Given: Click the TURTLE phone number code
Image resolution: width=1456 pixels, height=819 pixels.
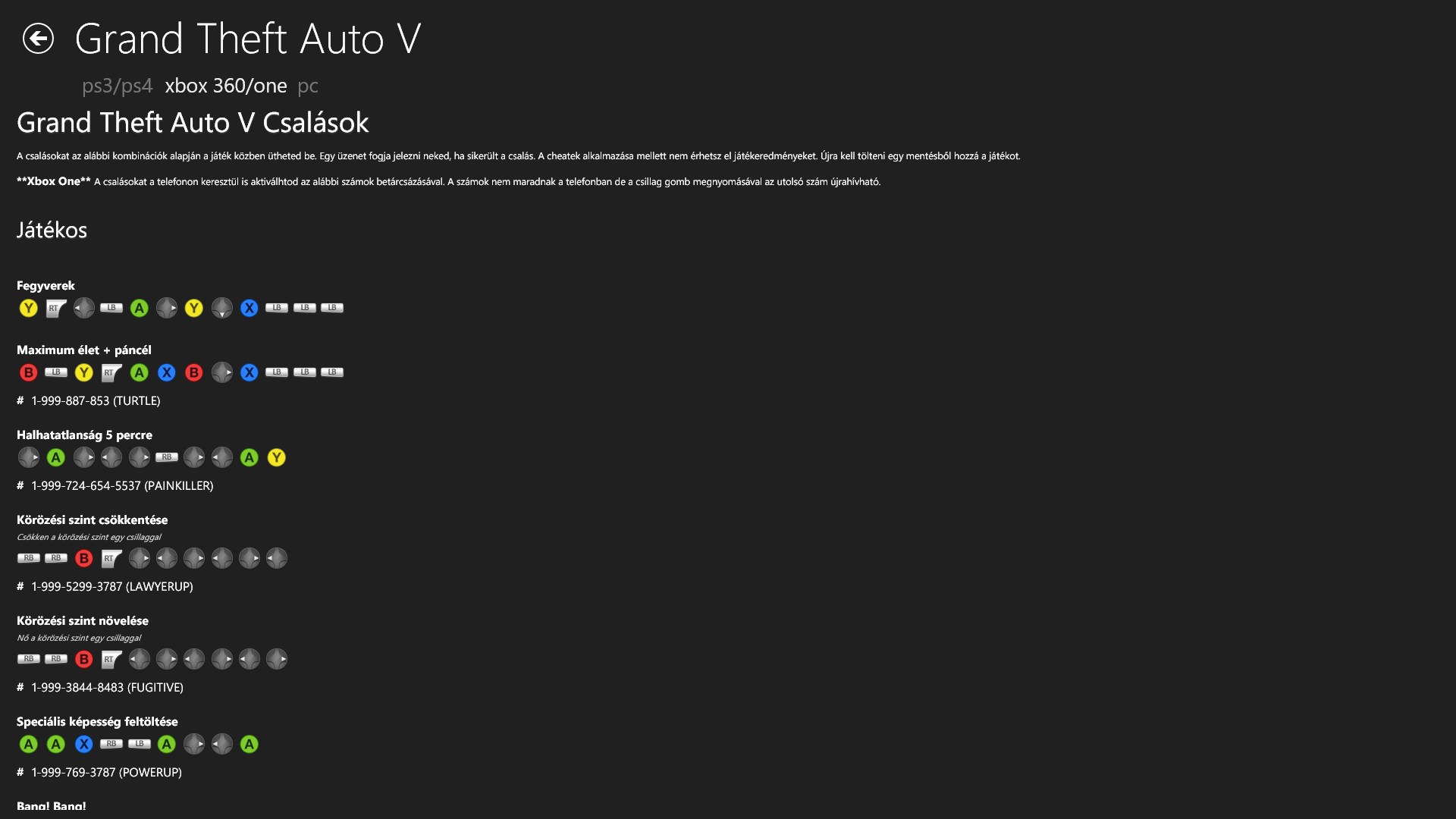Looking at the screenshot, I should click(96, 400).
